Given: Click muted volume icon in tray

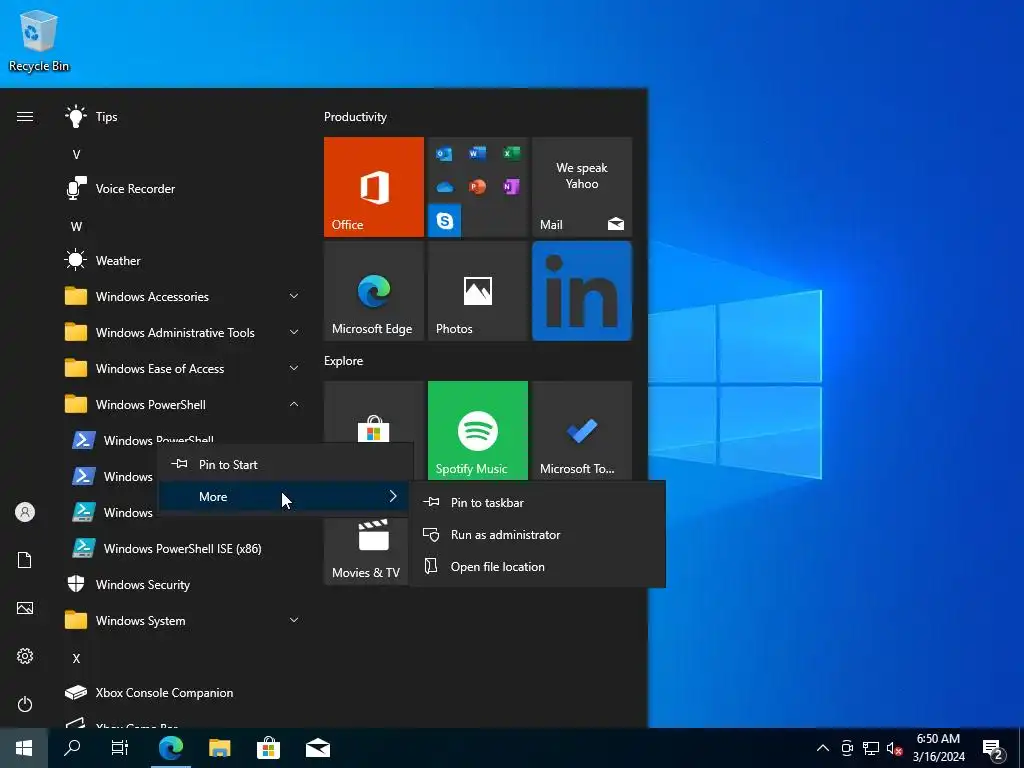Looking at the screenshot, I should coord(895,748).
